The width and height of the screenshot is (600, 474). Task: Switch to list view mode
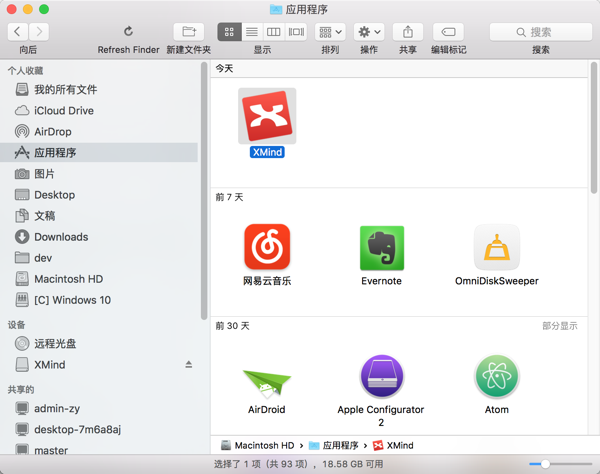(252, 32)
